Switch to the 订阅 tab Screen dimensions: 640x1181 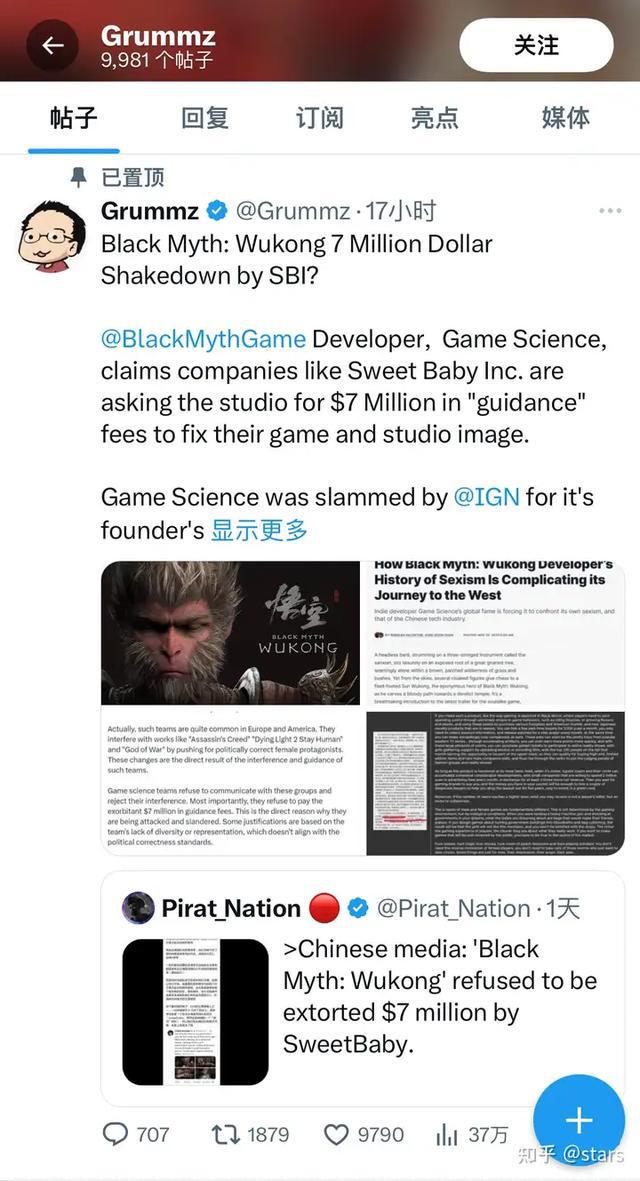[x=319, y=117]
